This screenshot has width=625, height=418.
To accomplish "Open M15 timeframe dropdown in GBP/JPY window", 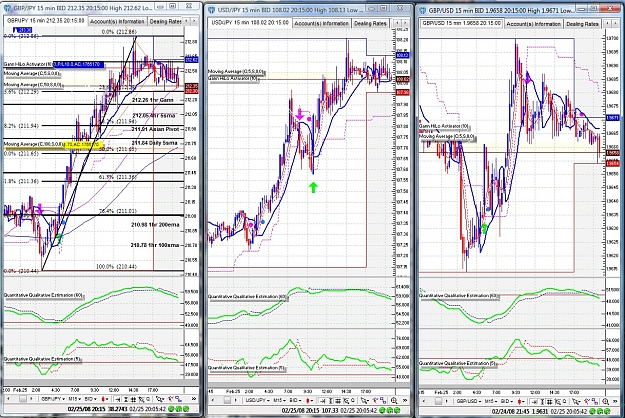I will [75, 399].
